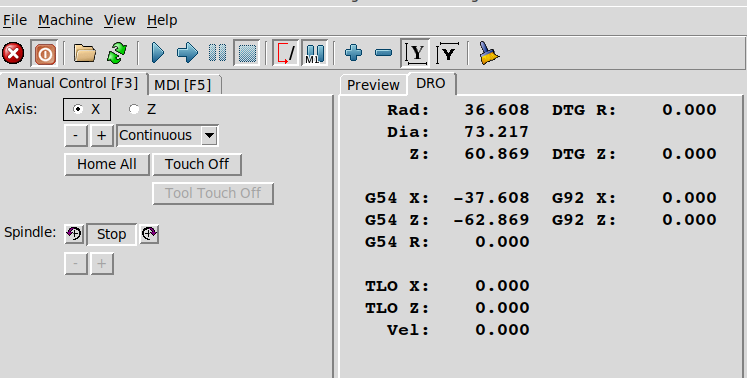Image resolution: width=747 pixels, height=378 pixels.
Task: Click the DTG R label
Action: pyautogui.click(x=585, y=110)
